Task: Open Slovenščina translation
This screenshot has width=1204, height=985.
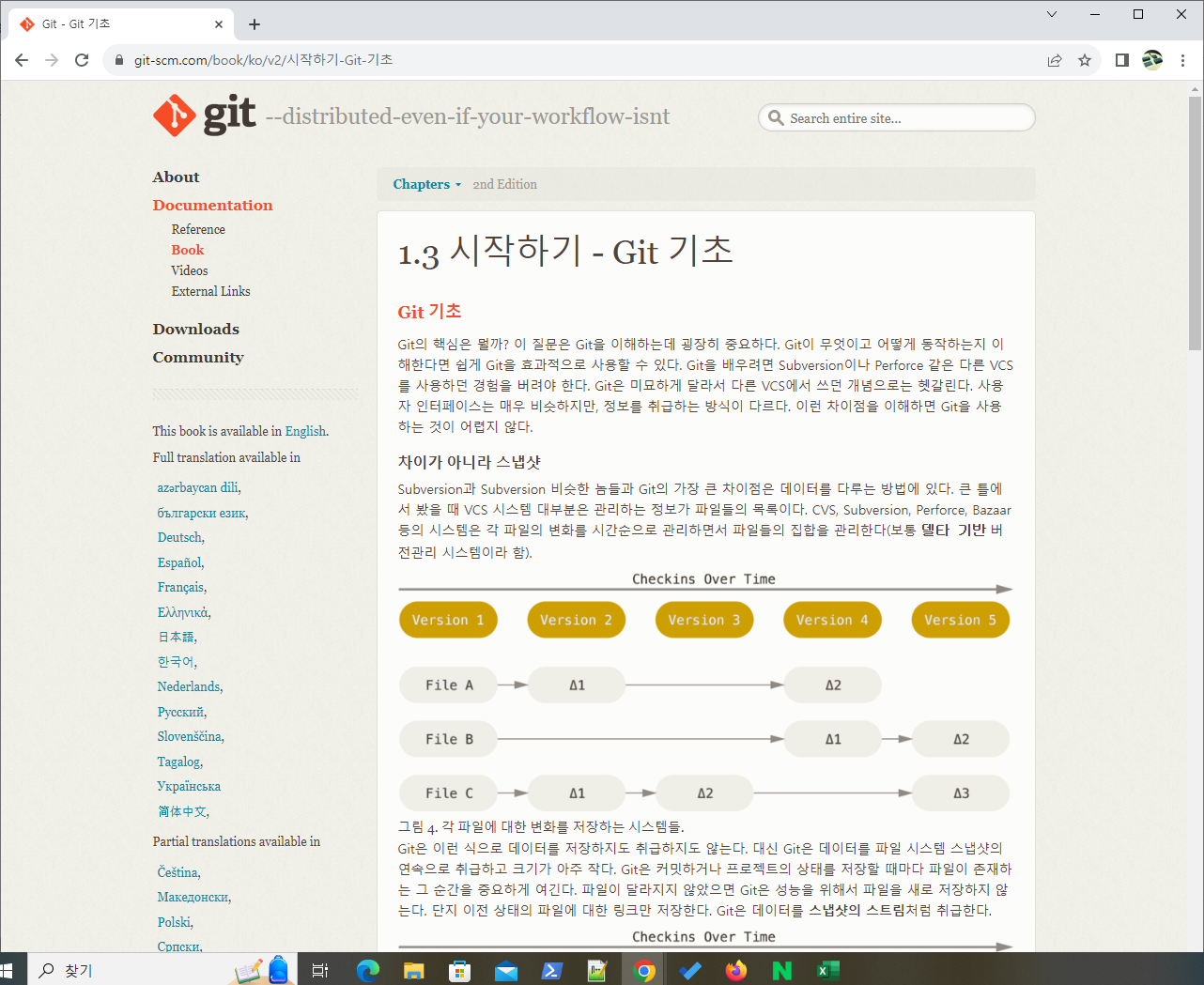Action: [190, 736]
